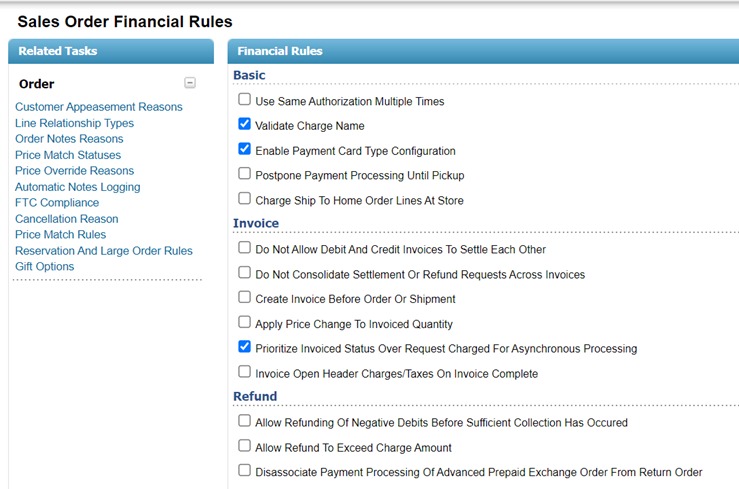
Task: Check Postpone Payment Processing Until Pickup
Action: click(x=244, y=174)
